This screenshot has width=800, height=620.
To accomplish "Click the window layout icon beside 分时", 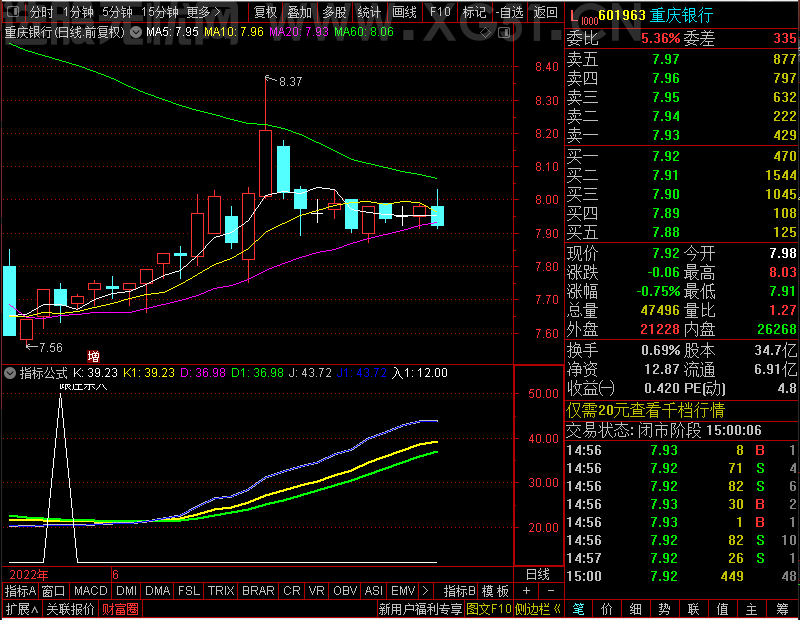I will point(13,11).
